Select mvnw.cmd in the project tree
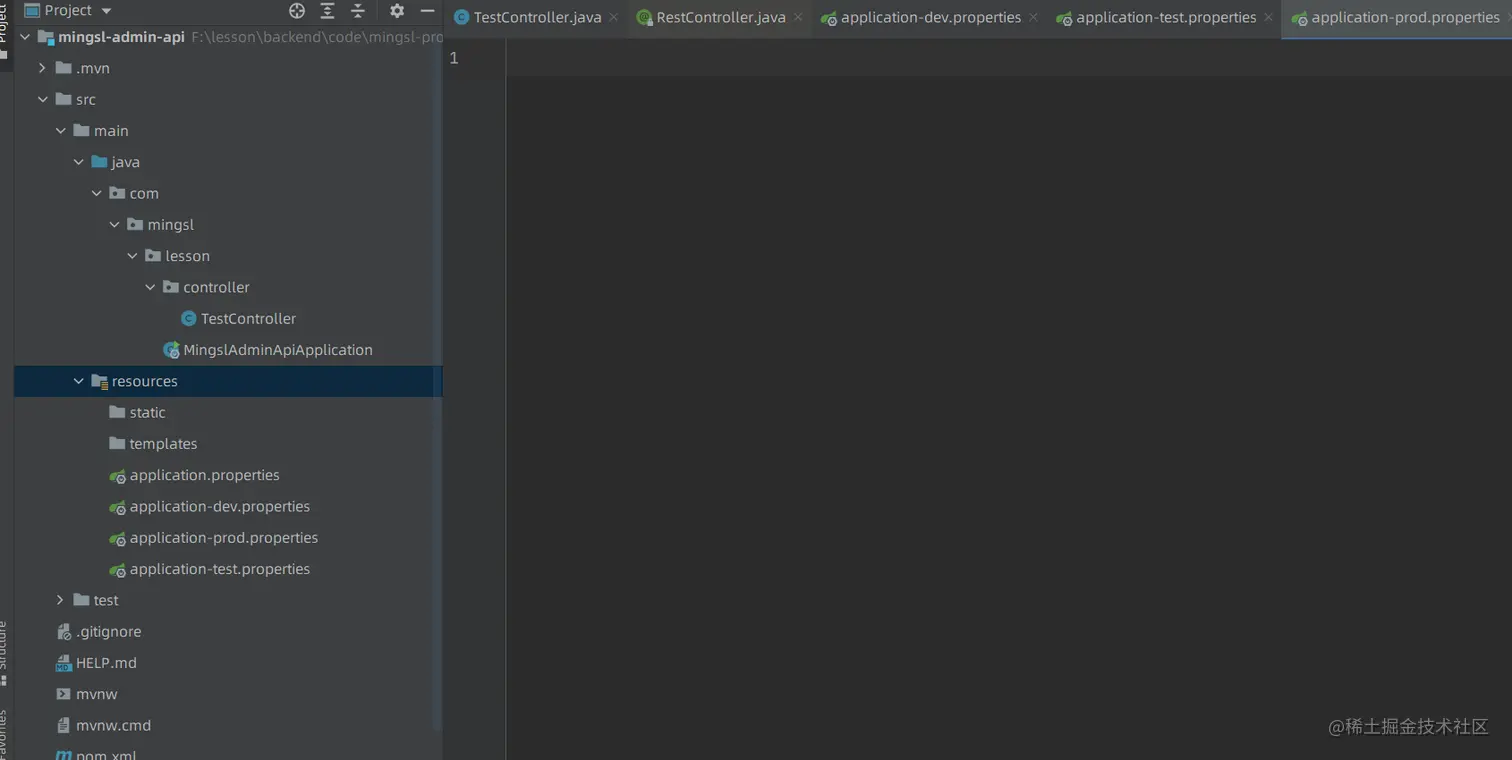Screen dimensions: 1512x760 [113, 726]
